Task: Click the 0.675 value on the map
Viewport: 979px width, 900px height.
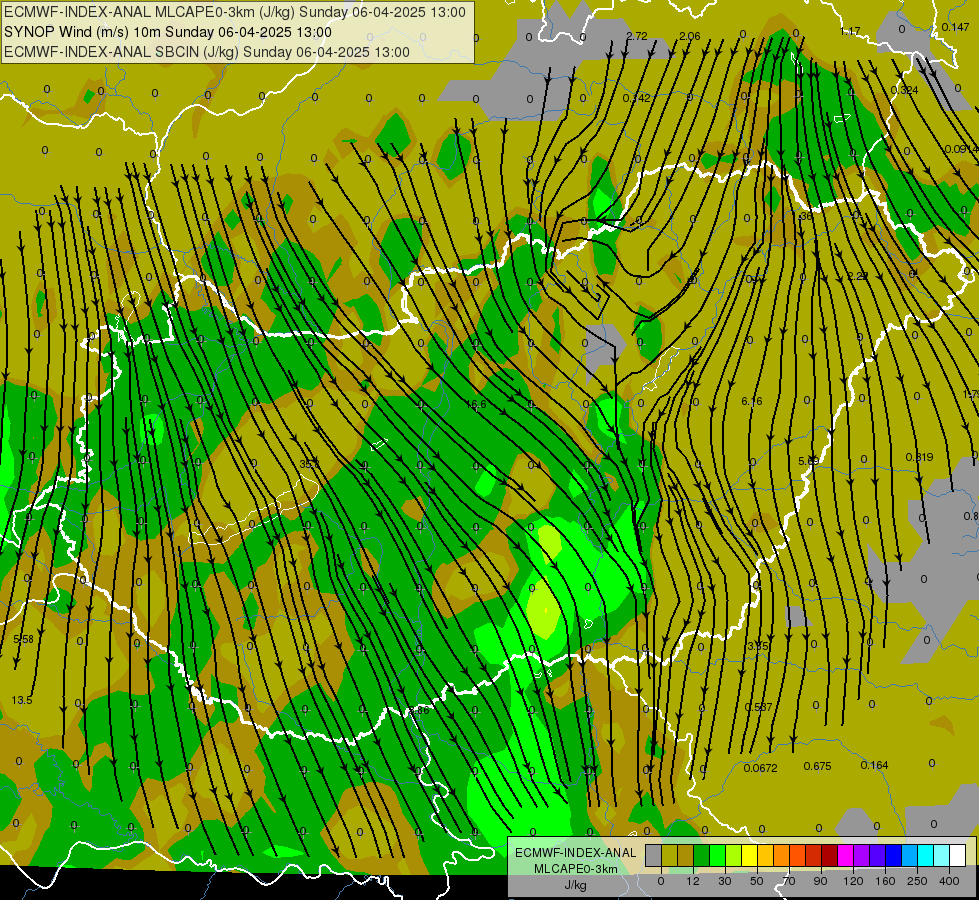Action: click(x=817, y=766)
